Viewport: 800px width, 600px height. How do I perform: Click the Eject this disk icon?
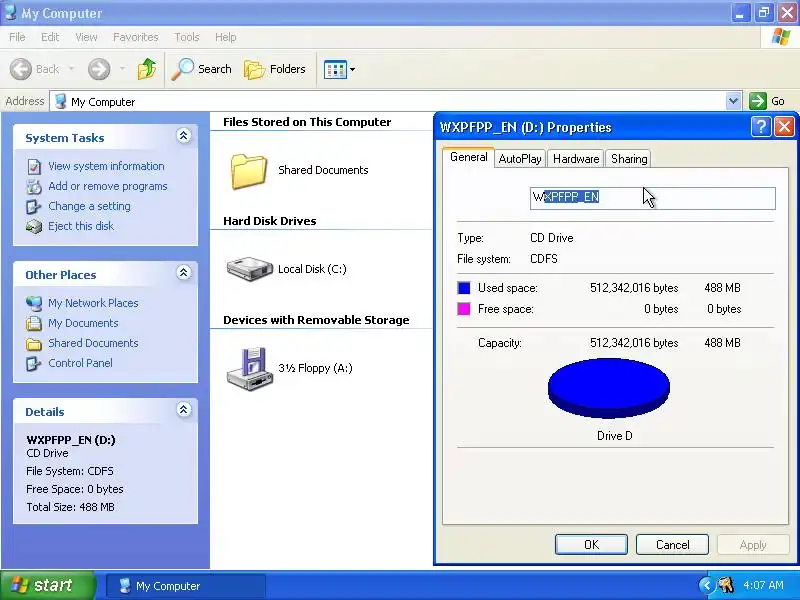pyautogui.click(x=34, y=227)
